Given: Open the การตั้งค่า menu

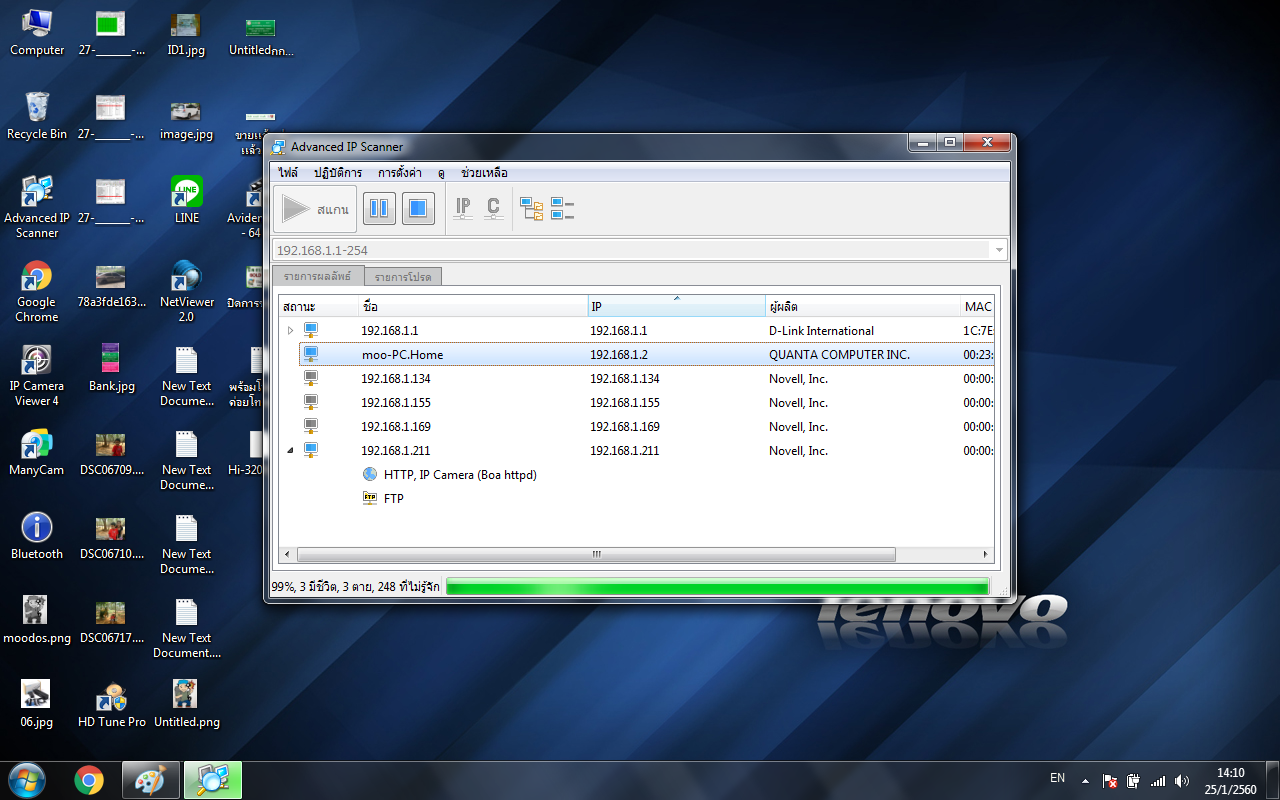Looking at the screenshot, I should (x=400, y=173).
